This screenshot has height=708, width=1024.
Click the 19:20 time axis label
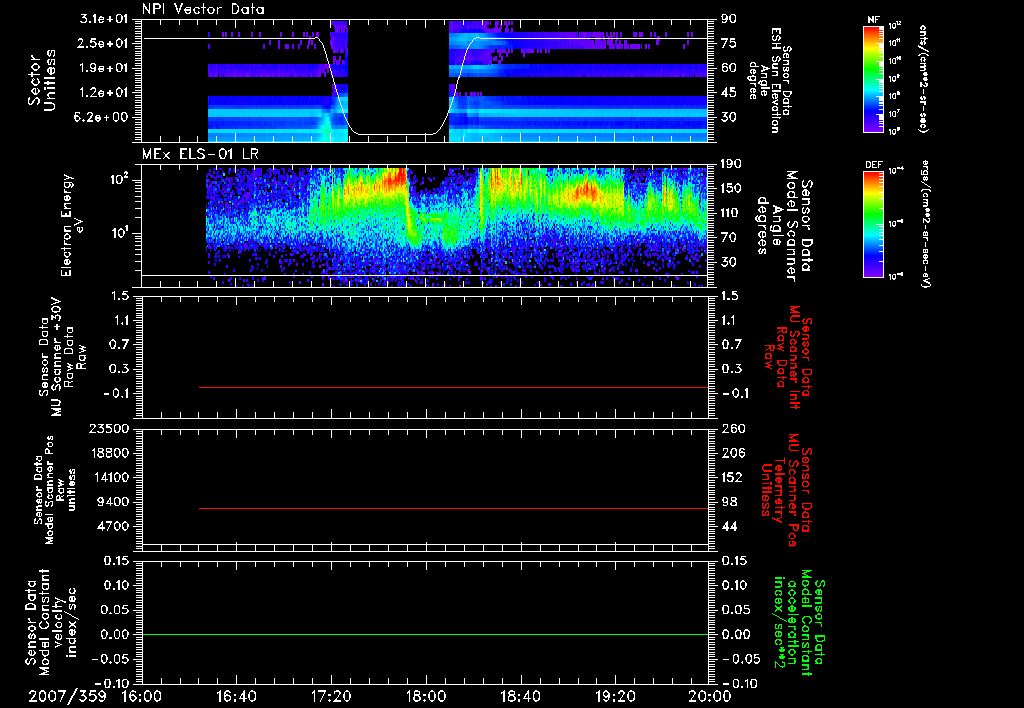(x=615, y=696)
